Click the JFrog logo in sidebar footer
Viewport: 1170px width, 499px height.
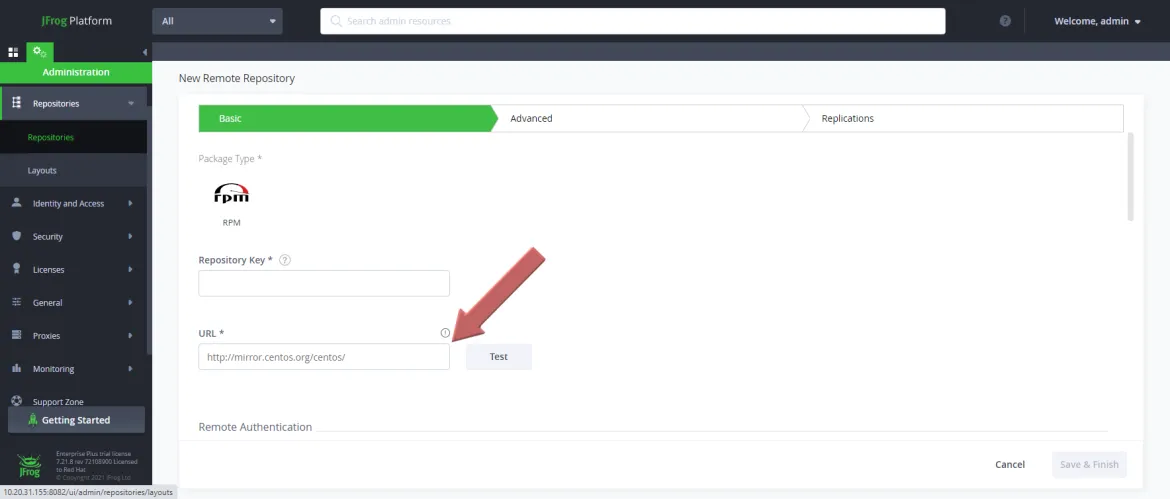tap(31, 465)
